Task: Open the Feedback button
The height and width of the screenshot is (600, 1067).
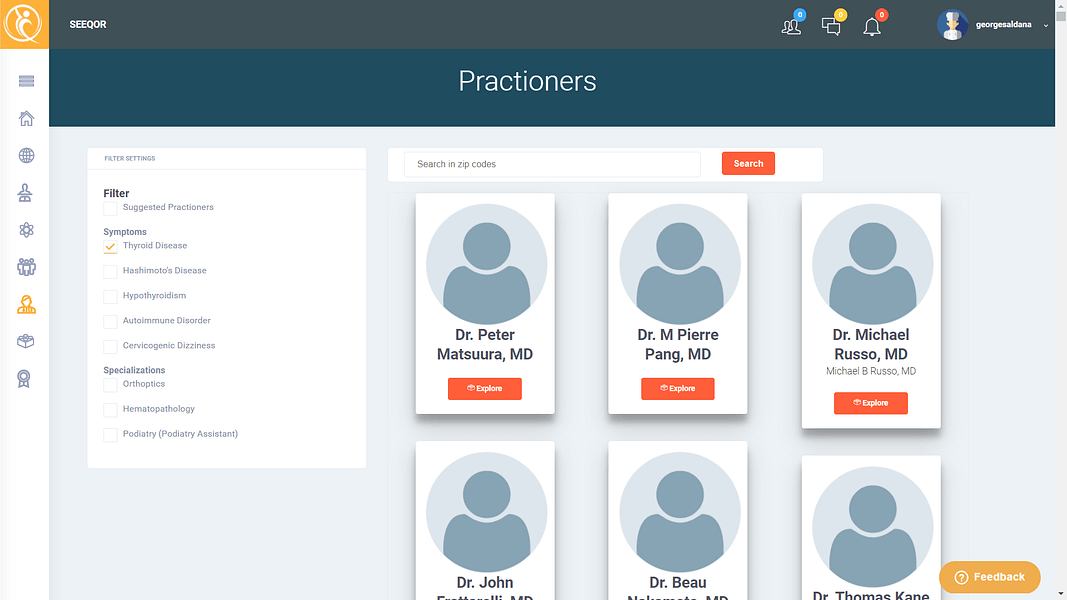Action: pyautogui.click(x=989, y=577)
